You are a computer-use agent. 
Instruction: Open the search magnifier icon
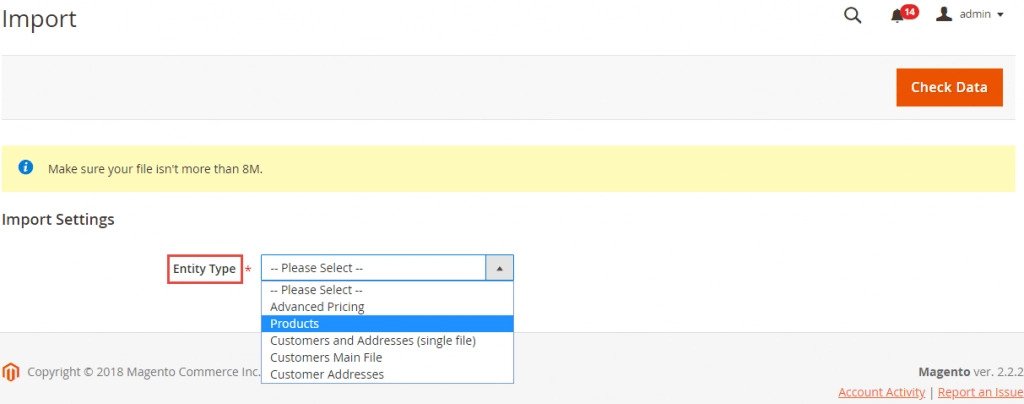[852, 16]
